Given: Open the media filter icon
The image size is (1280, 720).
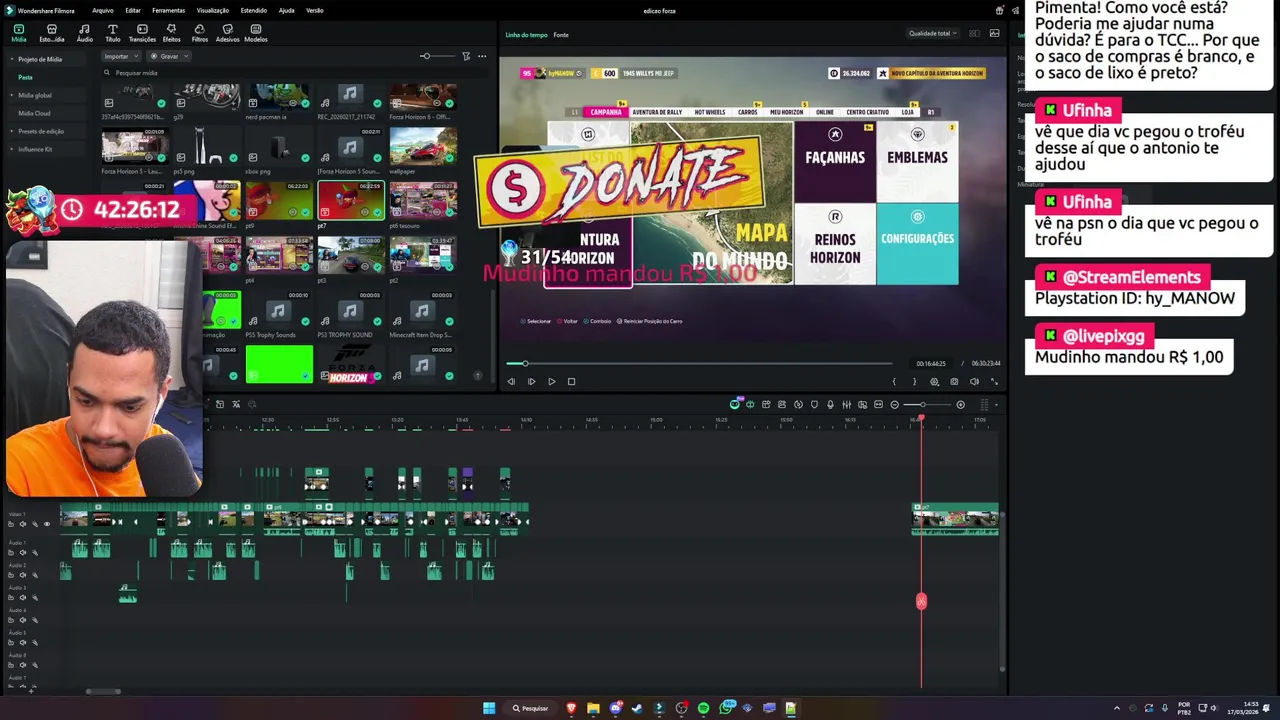Looking at the screenshot, I should click(x=466, y=56).
